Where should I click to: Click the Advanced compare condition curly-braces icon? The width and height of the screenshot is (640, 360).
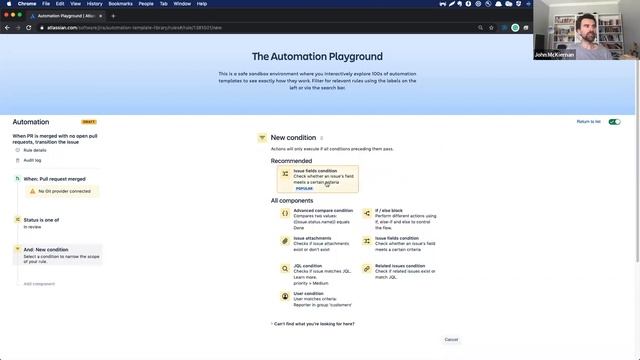coord(285,213)
